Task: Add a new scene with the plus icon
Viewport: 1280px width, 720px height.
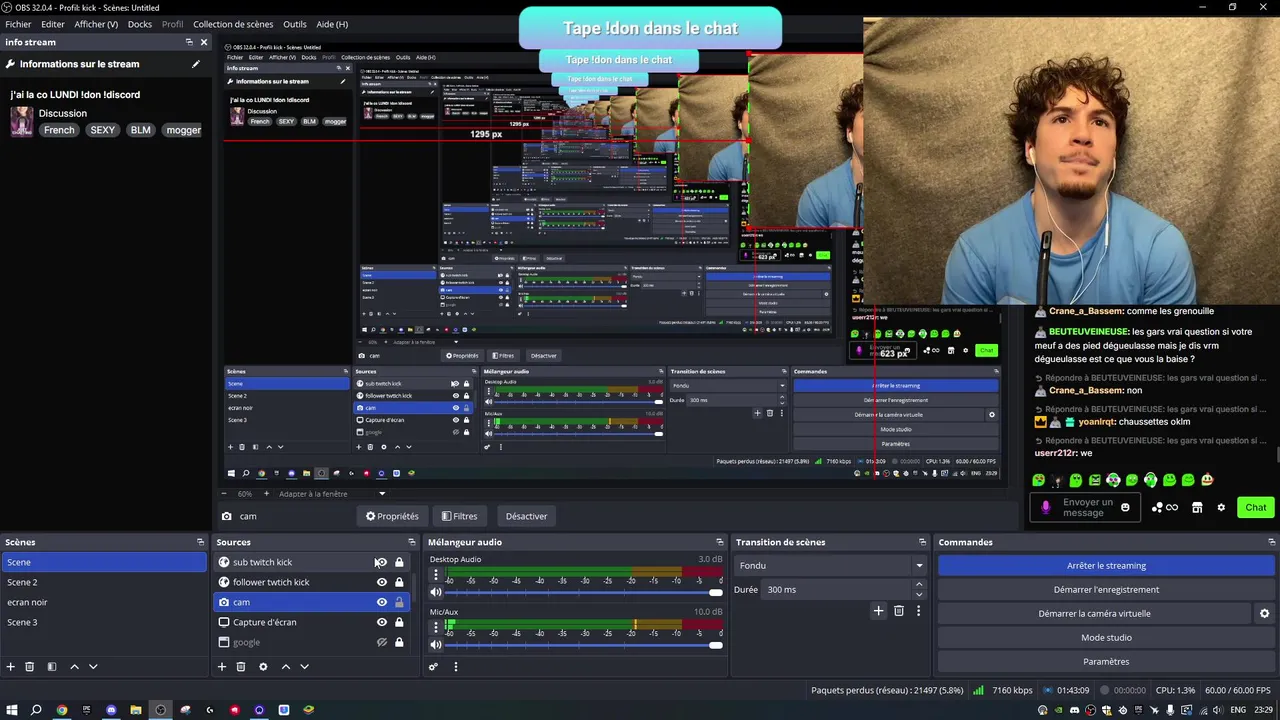Action: [x=11, y=667]
